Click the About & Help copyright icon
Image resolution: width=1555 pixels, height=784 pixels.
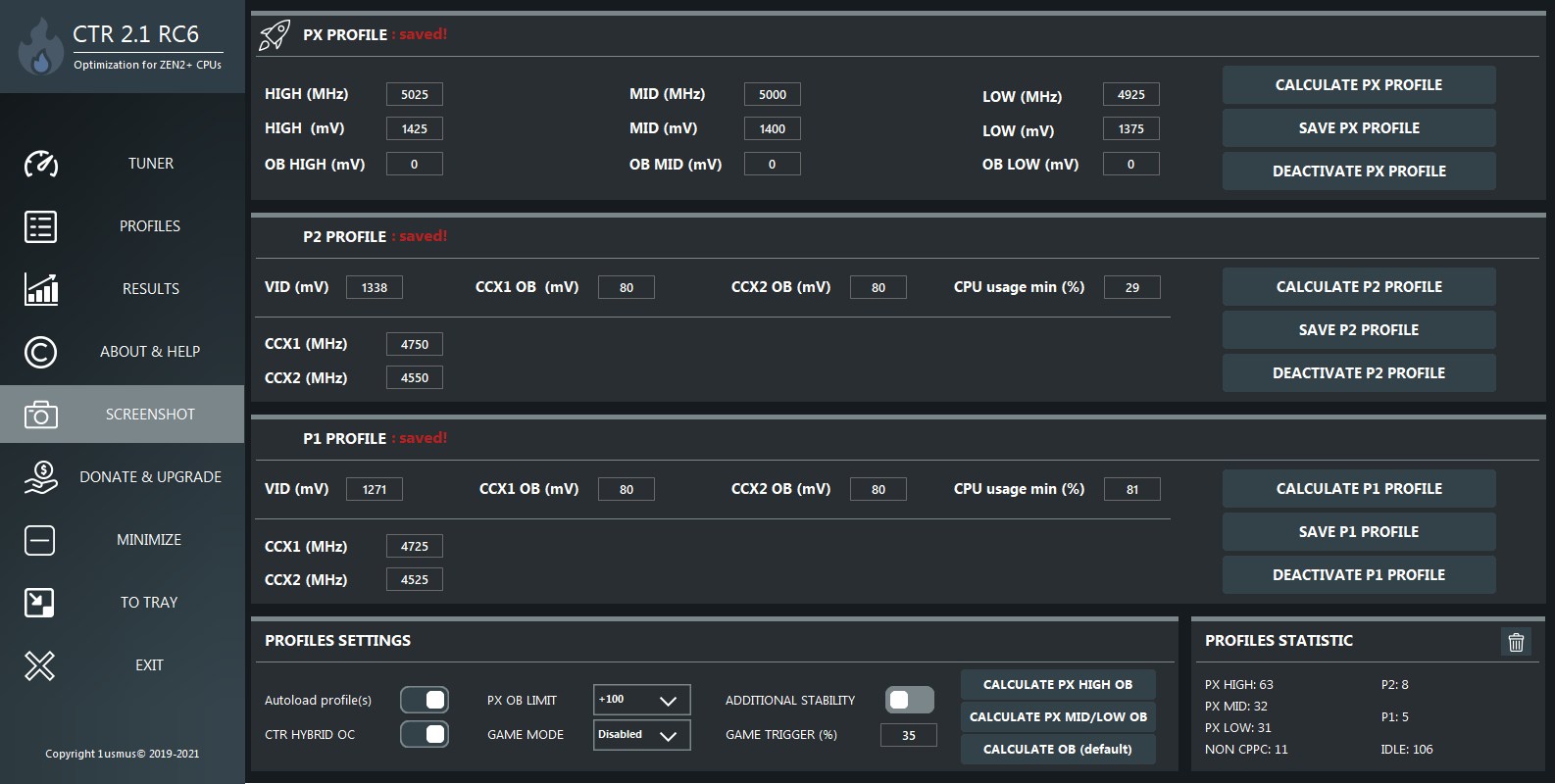tap(40, 352)
